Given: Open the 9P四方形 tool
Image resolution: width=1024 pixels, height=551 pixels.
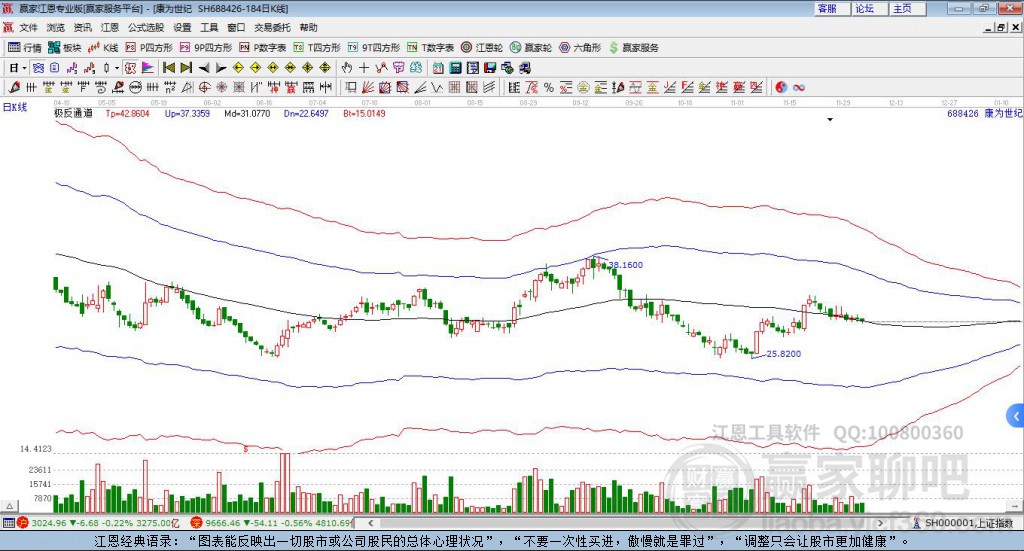Looking at the screenshot, I should [206, 48].
